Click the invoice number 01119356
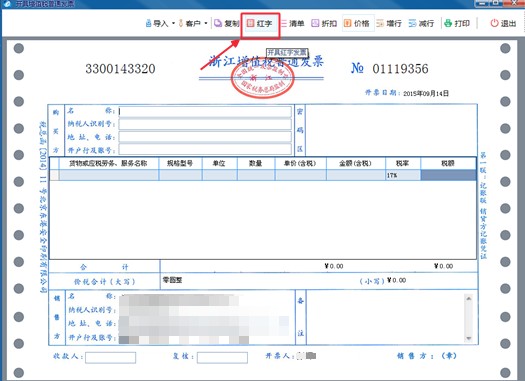525x381 pixels. (400, 69)
